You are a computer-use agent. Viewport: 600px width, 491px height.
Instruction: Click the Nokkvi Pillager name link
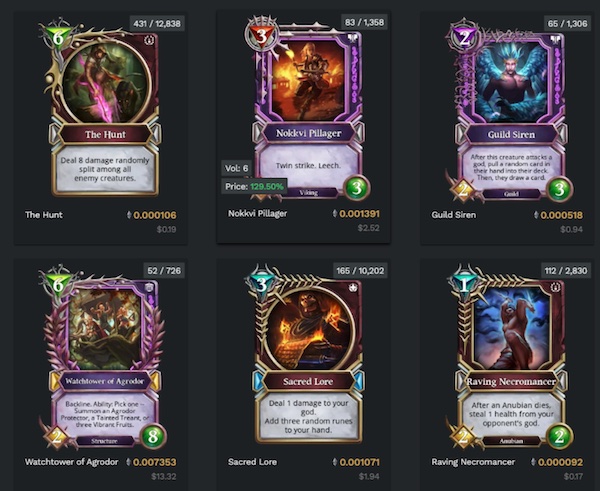pyautogui.click(x=257, y=214)
